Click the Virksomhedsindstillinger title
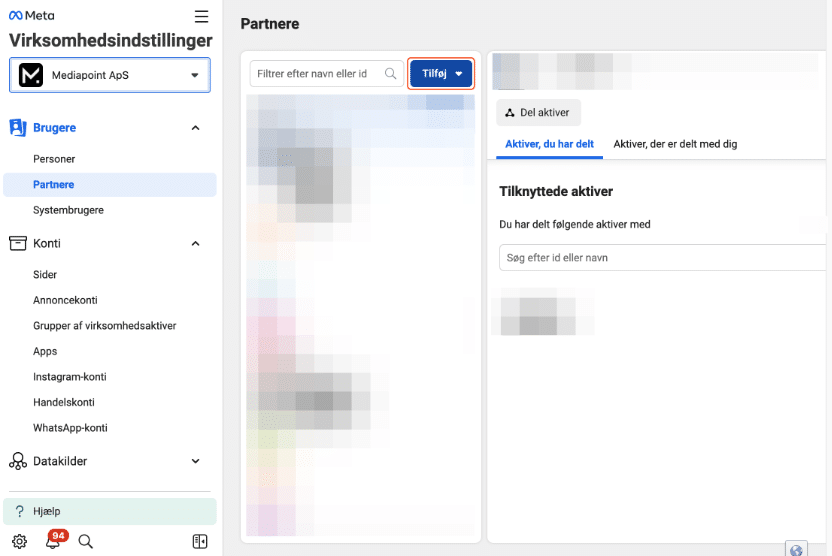The height and width of the screenshot is (556, 832). tap(110, 40)
